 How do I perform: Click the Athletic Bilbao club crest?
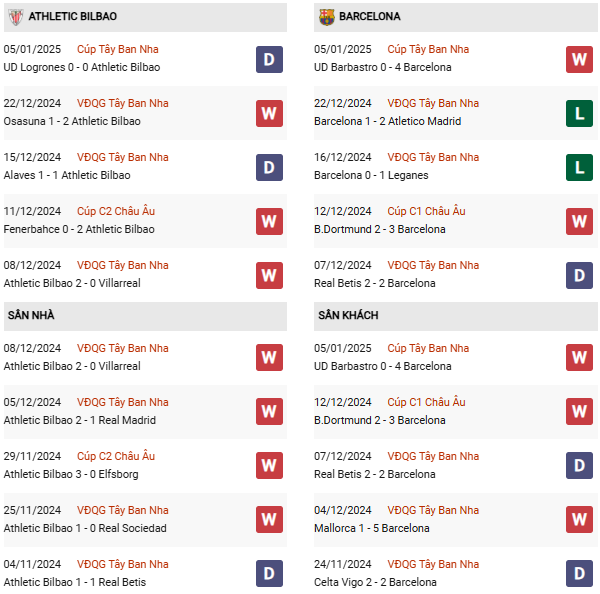click(x=16, y=17)
